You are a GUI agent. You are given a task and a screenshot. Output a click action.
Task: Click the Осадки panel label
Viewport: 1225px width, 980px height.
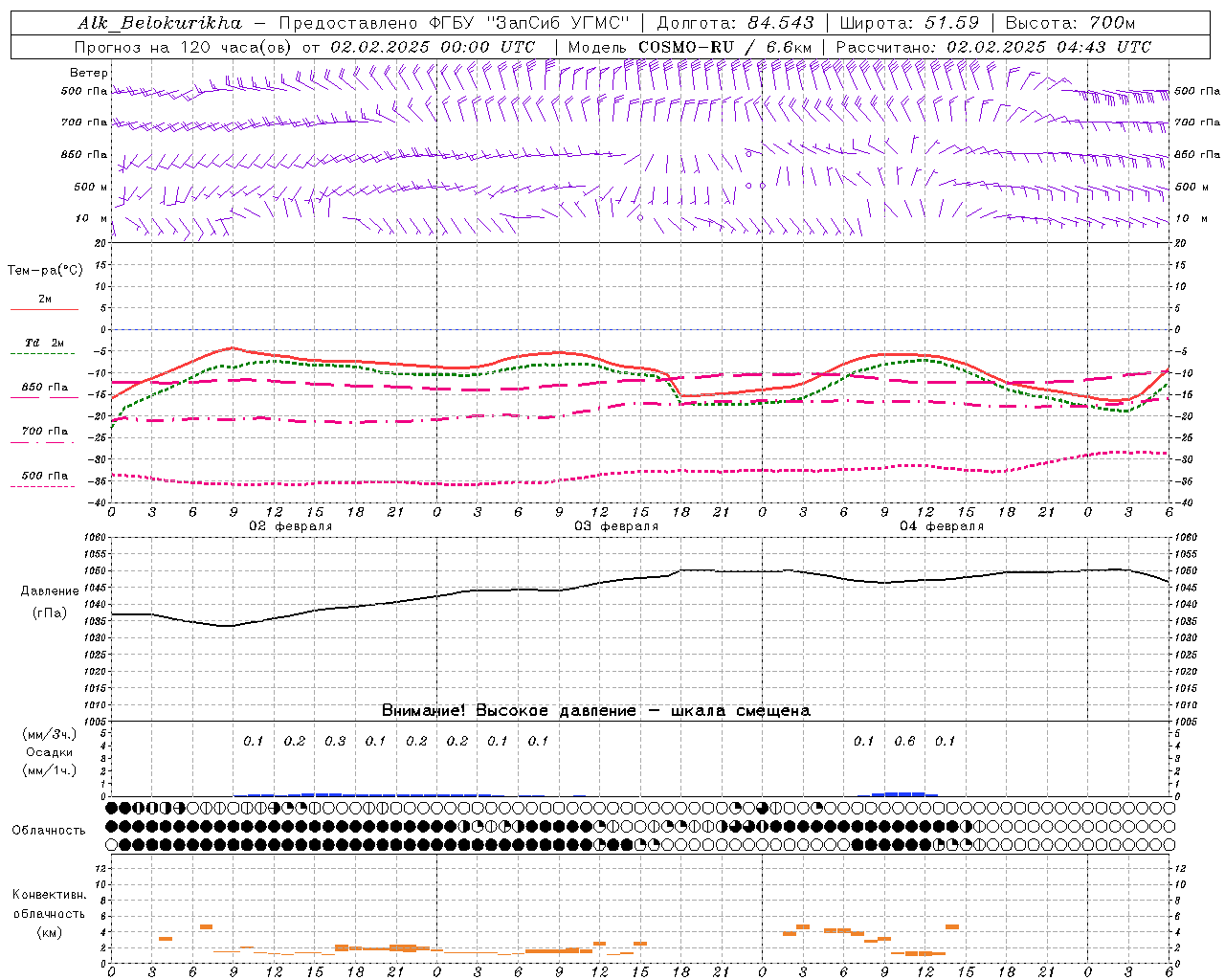pos(50,752)
